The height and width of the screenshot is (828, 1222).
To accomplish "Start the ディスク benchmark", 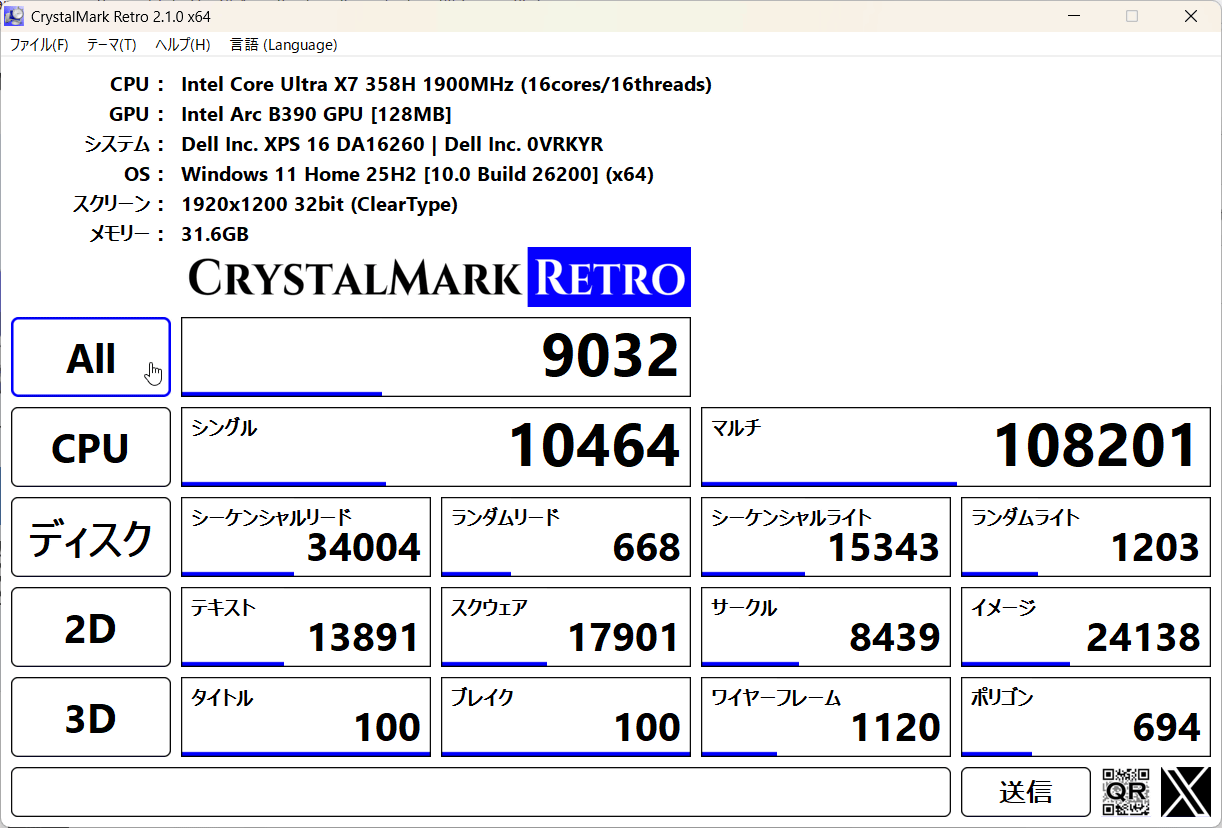I will 91,537.
